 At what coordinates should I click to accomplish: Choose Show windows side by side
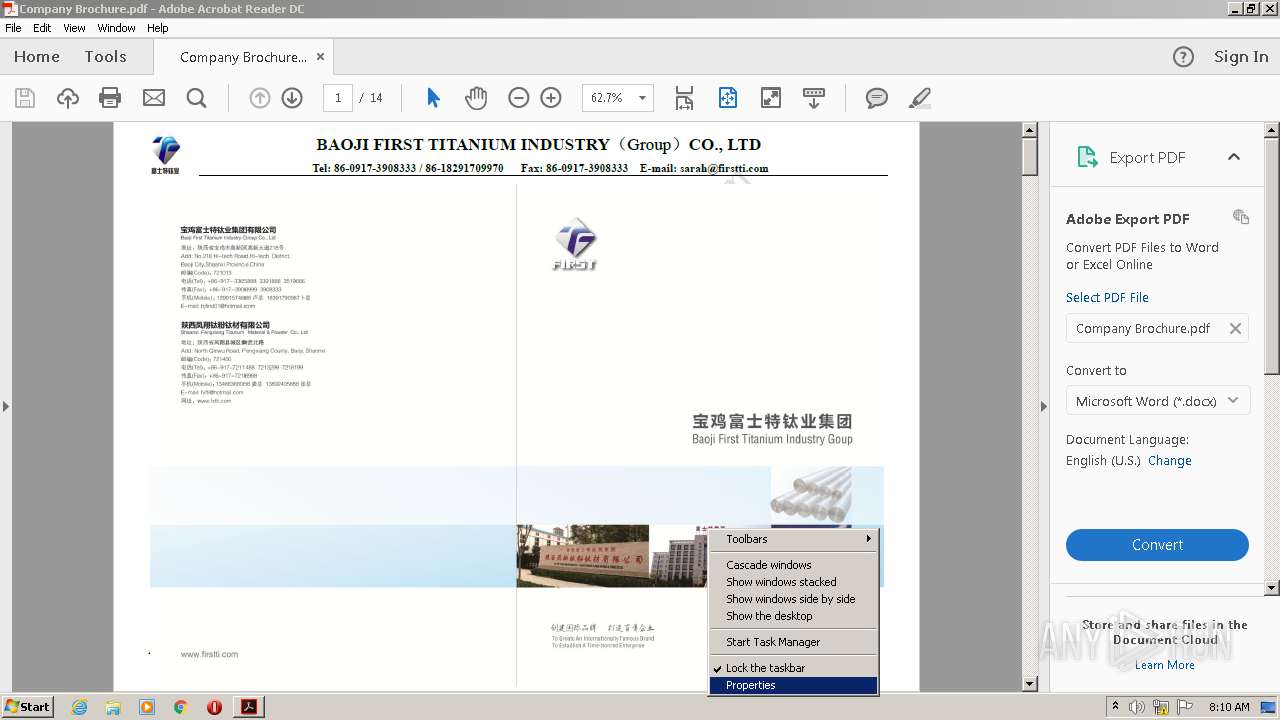[793, 599]
